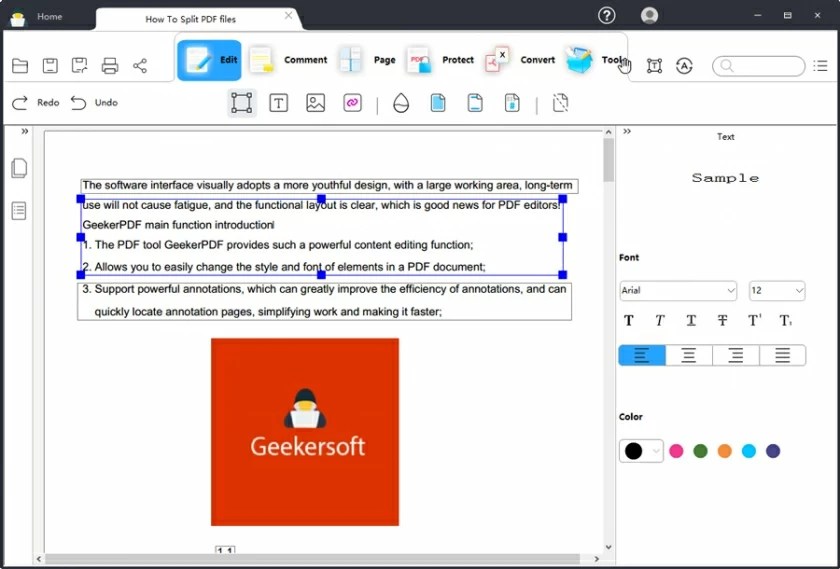Click the Undo arrow
Image resolution: width=840 pixels, height=569 pixels.
(x=78, y=102)
